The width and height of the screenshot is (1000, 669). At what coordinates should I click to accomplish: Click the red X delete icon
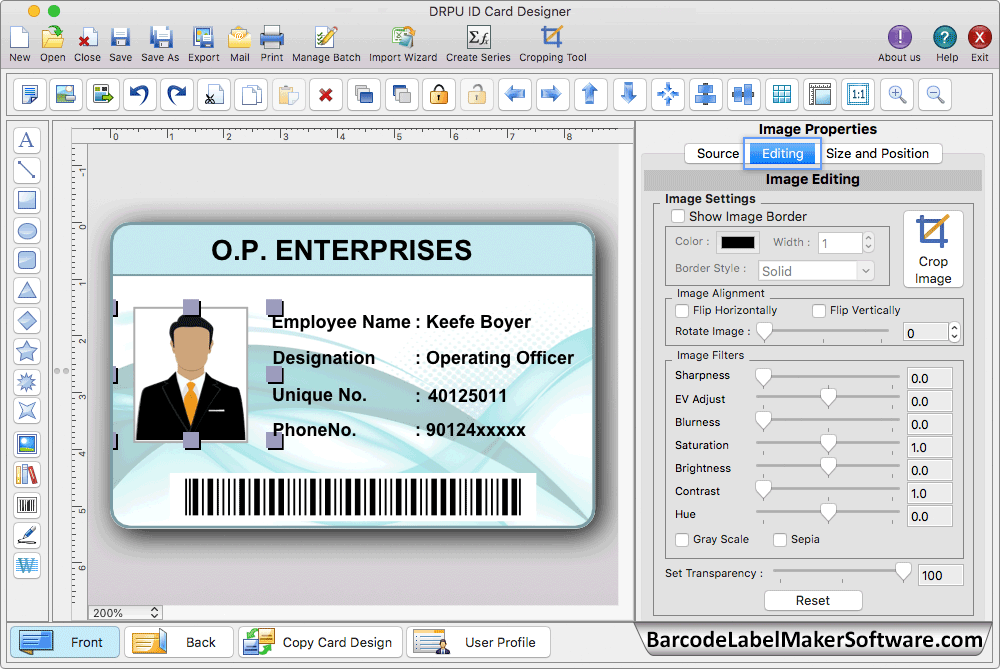(x=326, y=95)
